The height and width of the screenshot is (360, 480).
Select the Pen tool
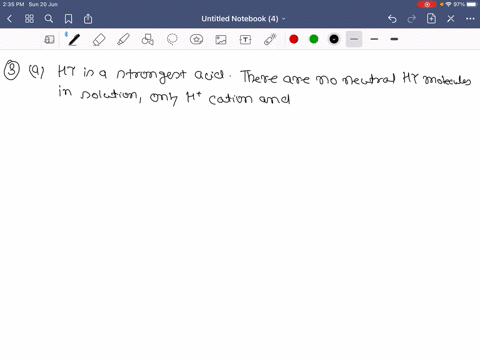click(x=74, y=39)
